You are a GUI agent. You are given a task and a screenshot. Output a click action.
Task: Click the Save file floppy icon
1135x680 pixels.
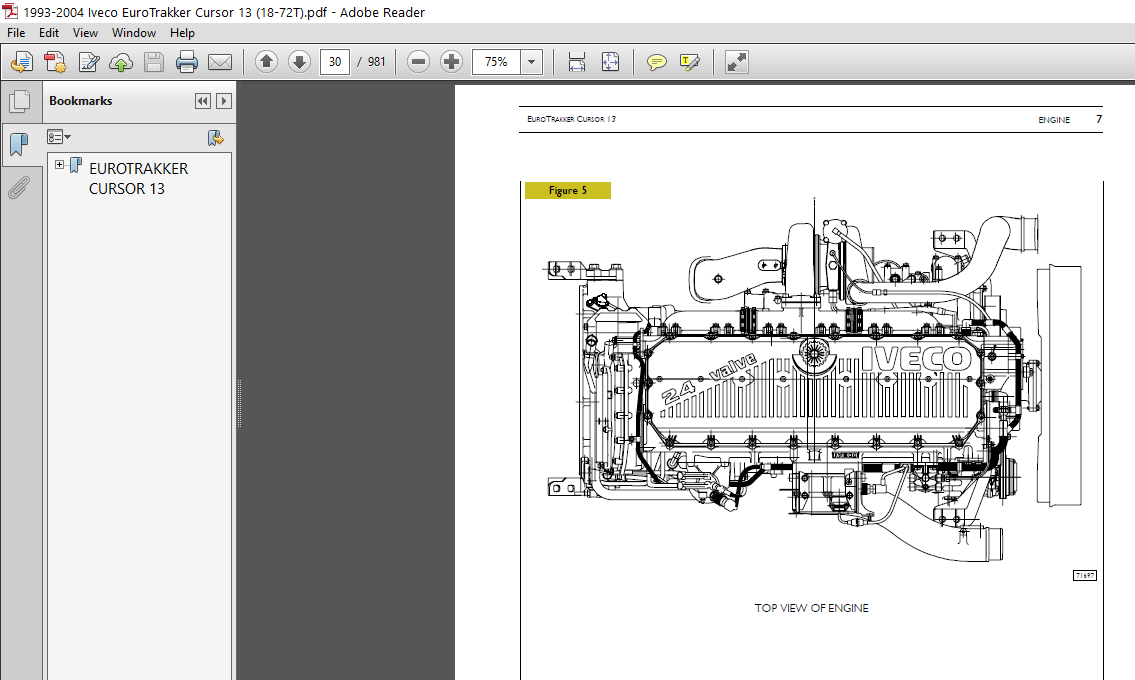(x=153, y=62)
